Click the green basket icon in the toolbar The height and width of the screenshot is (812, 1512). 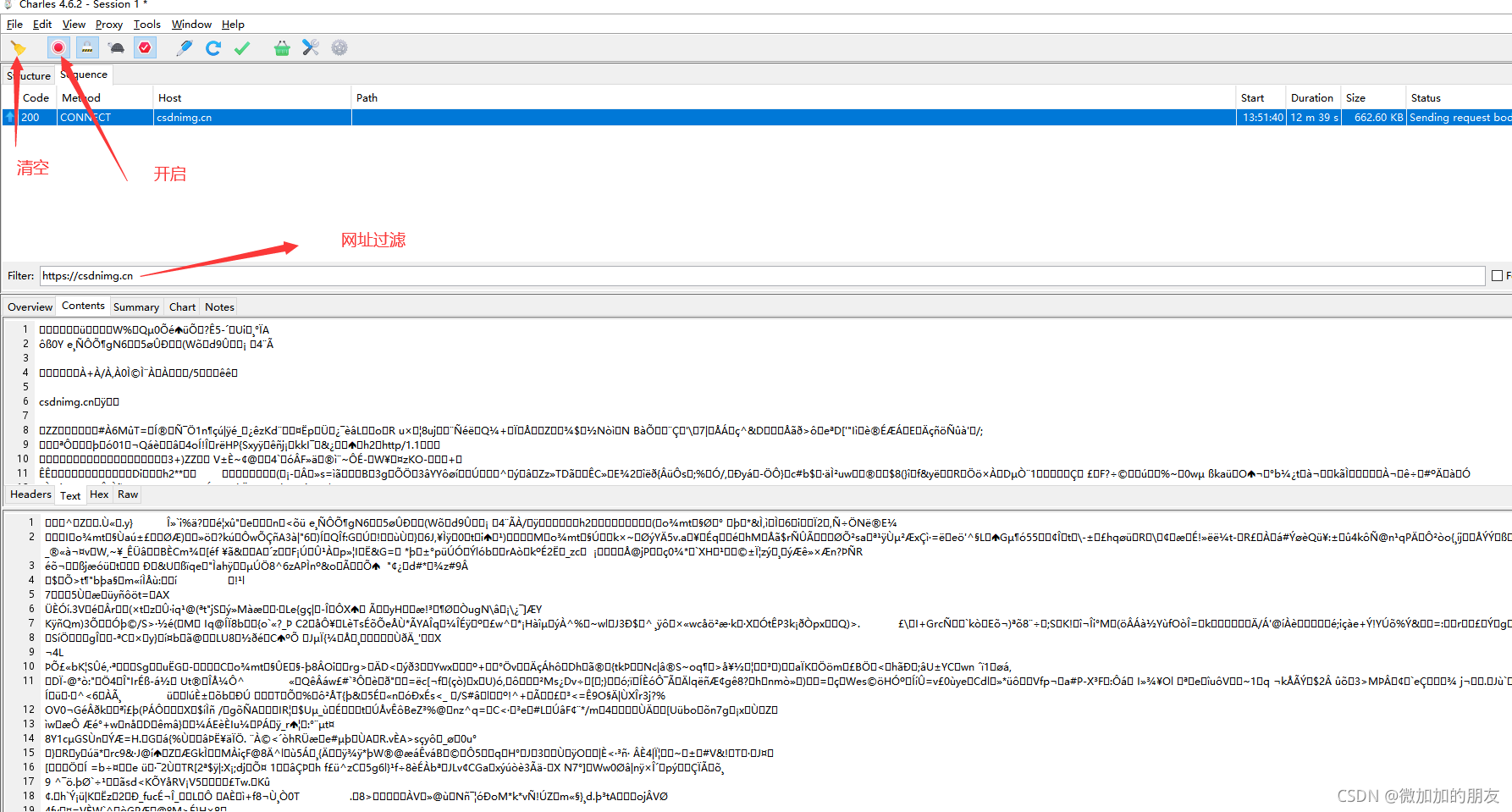tap(282, 48)
